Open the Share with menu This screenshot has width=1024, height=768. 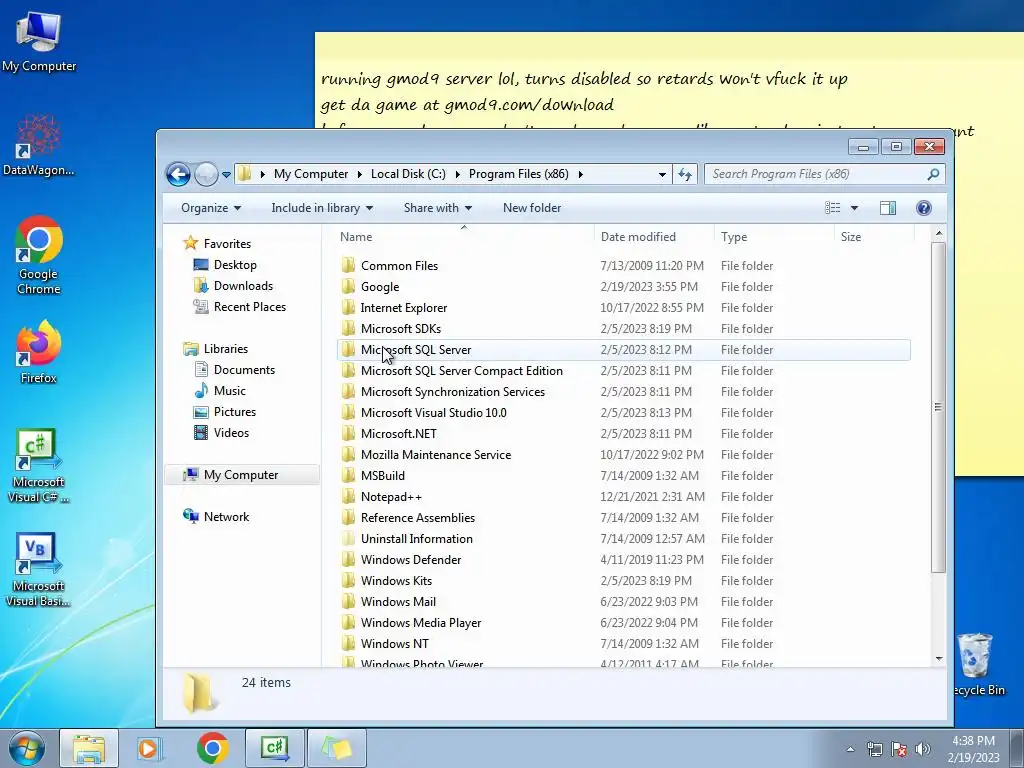[438, 208]
